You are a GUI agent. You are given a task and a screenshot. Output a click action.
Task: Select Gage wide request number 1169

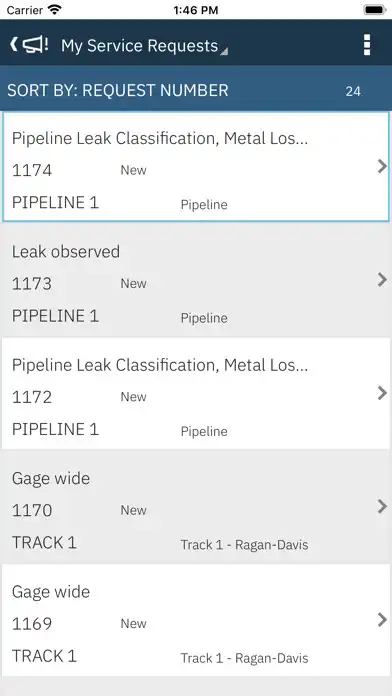[x=32, y=624]
